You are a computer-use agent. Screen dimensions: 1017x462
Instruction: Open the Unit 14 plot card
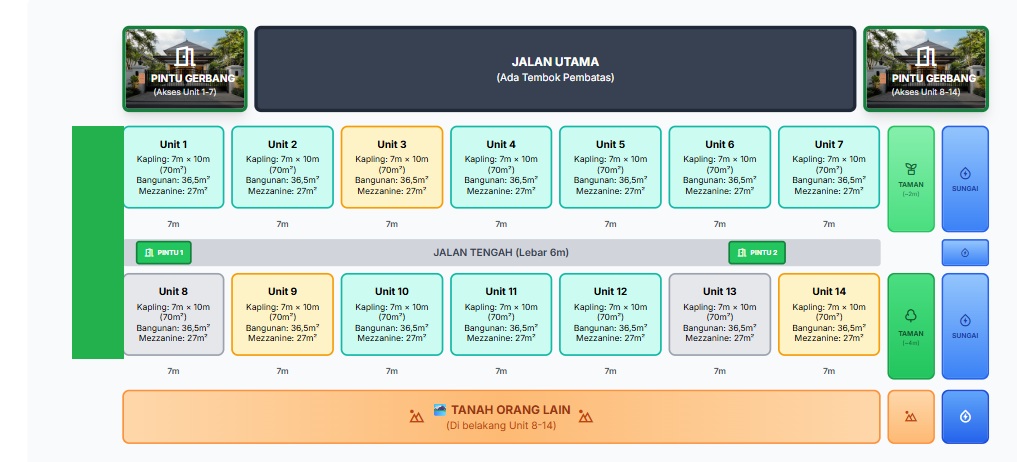828,314
